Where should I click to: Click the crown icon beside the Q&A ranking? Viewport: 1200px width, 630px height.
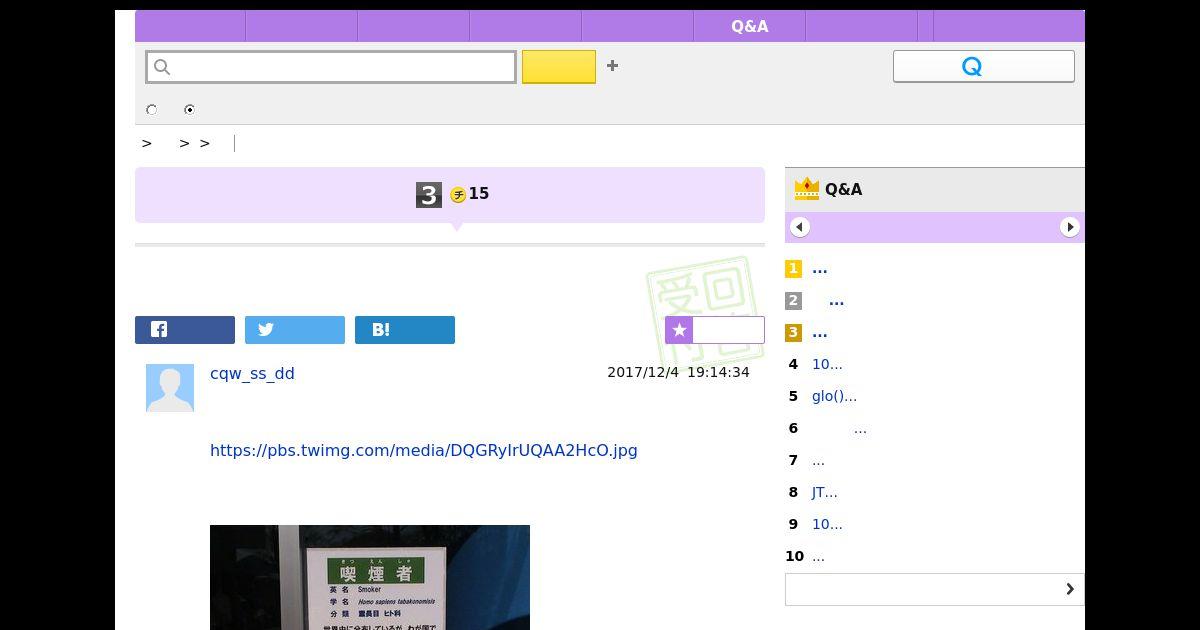click(x=806, y=189)
